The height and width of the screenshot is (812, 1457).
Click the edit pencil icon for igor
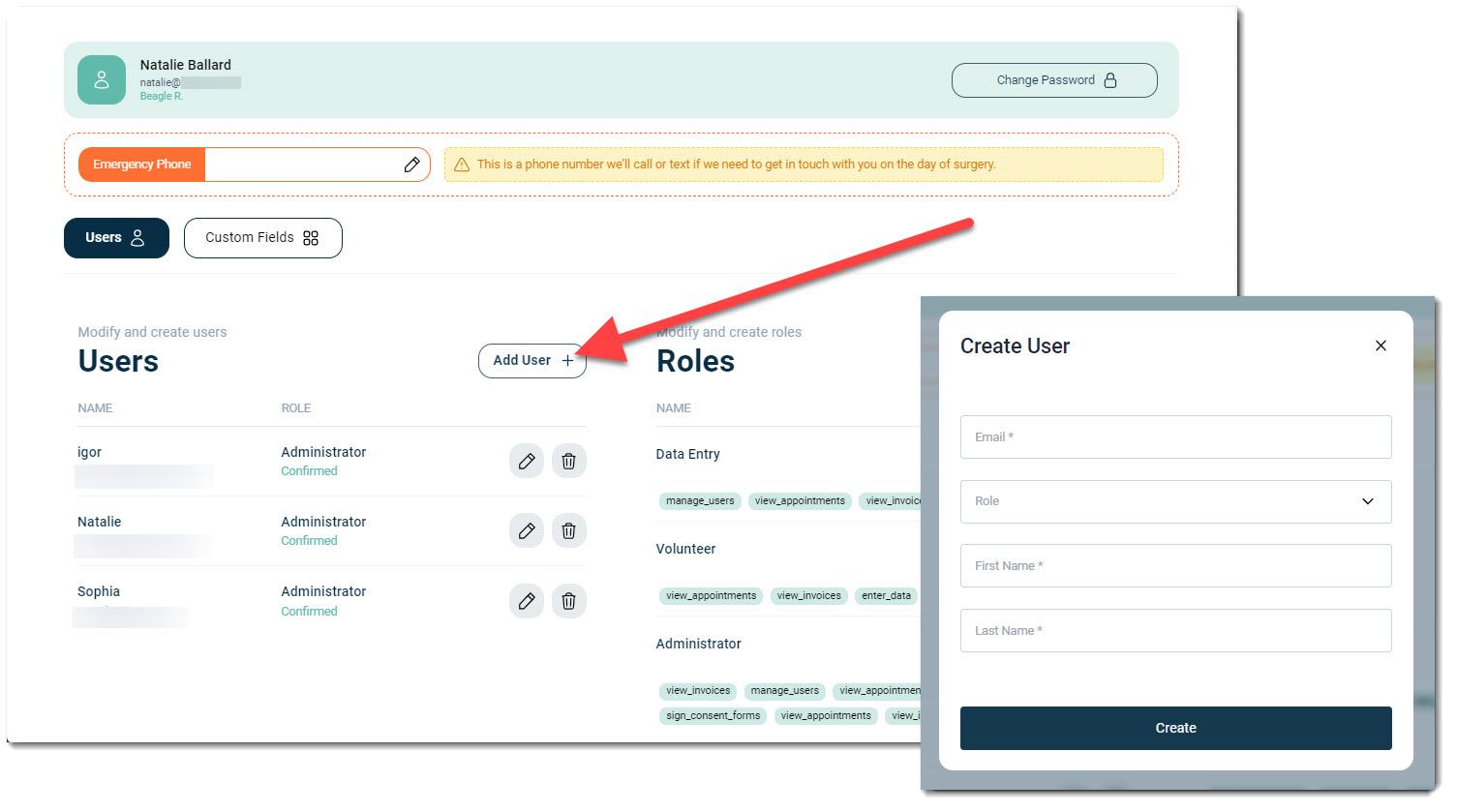click(x=526, y=462)
